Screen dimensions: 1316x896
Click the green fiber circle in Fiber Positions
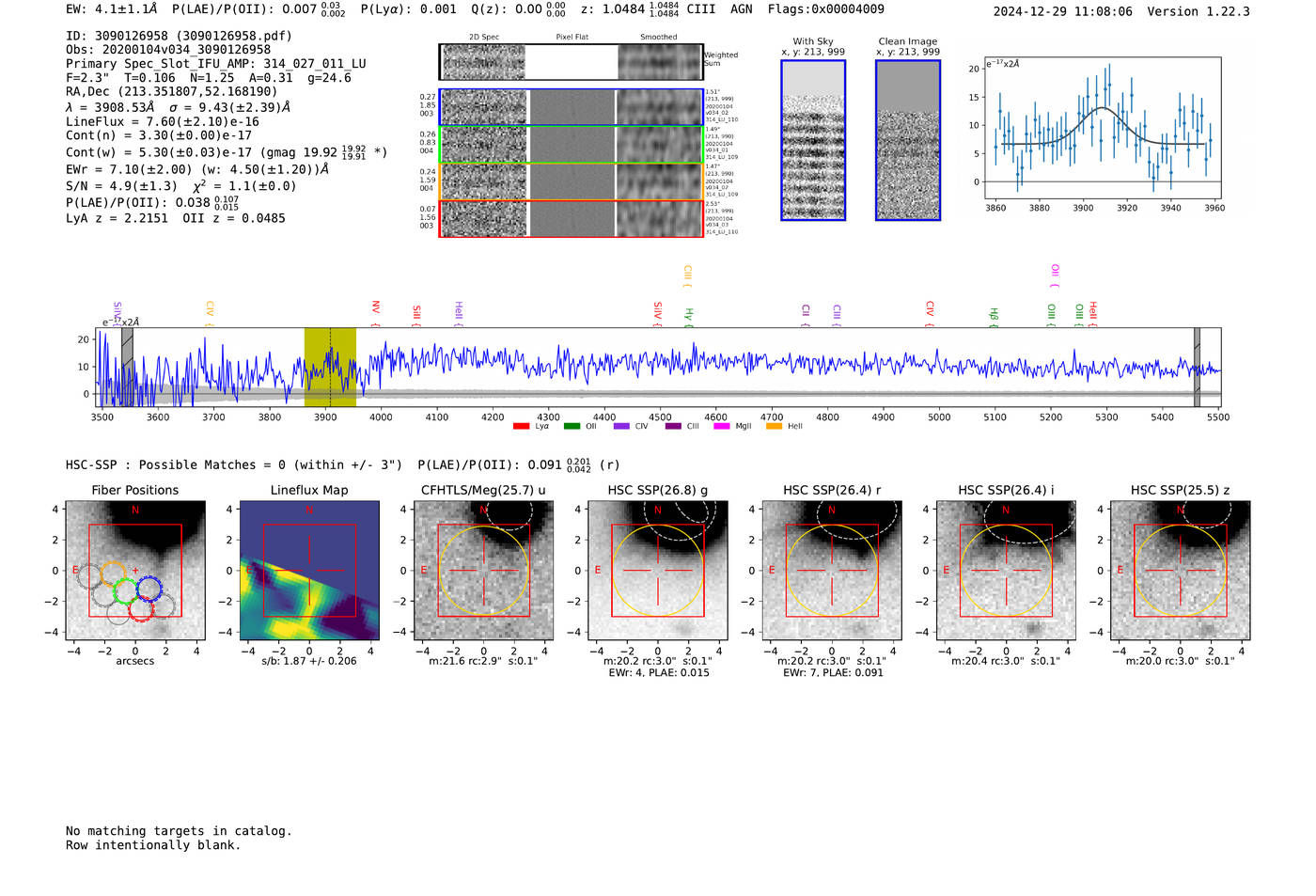[x=125, y=591]
